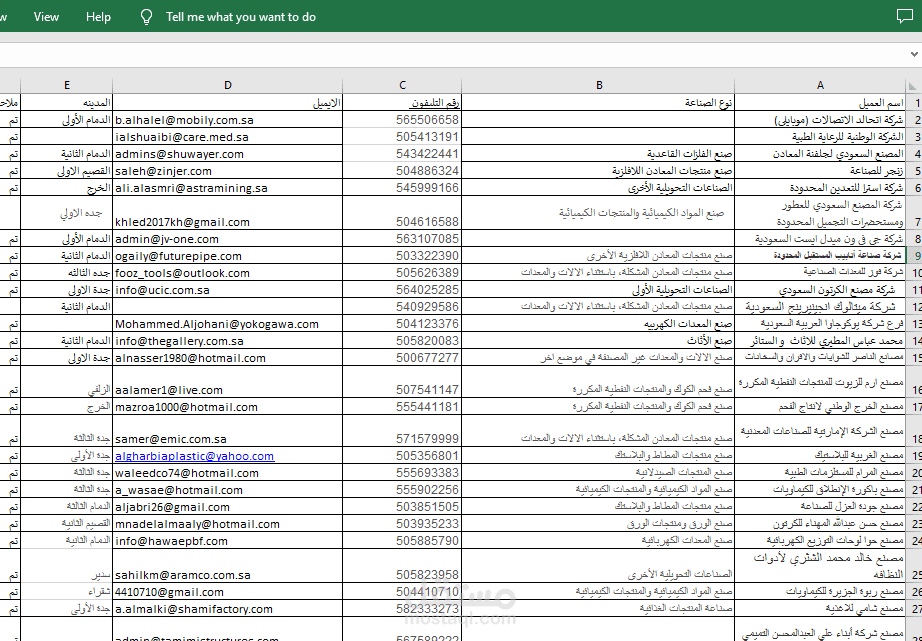Click the Tell me lightbulb icon
The width and height of the screenshot is (922, 641).
pyautogui.click(x=146, y=17)
